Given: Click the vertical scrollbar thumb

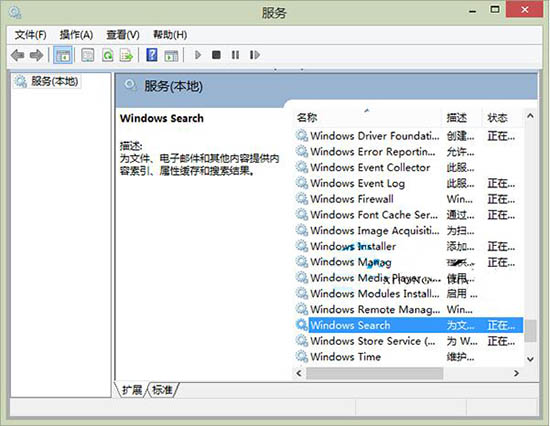Looking at the screenshot, I should [x=530, y=330].
